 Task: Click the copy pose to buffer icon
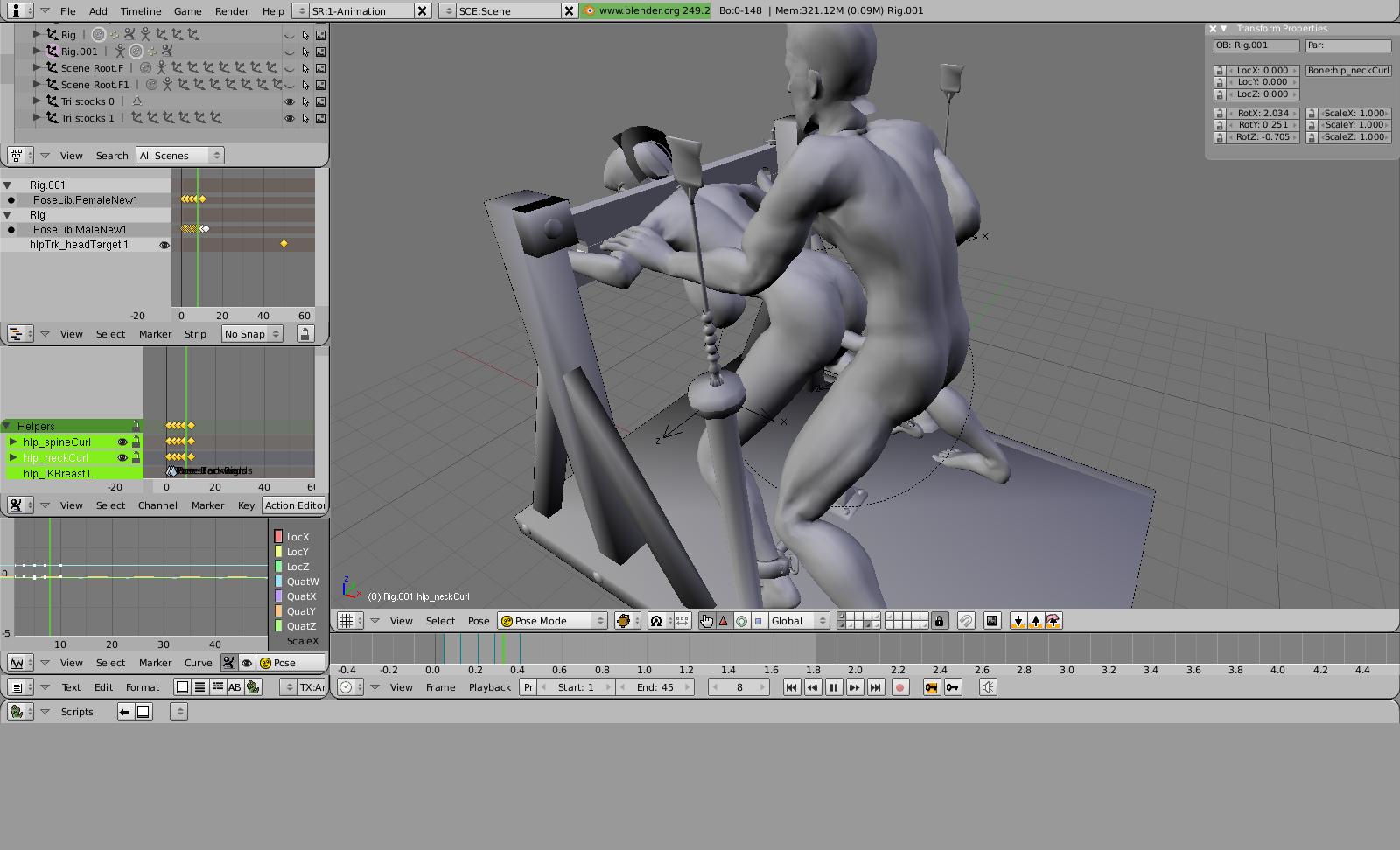click(1018, 621)
